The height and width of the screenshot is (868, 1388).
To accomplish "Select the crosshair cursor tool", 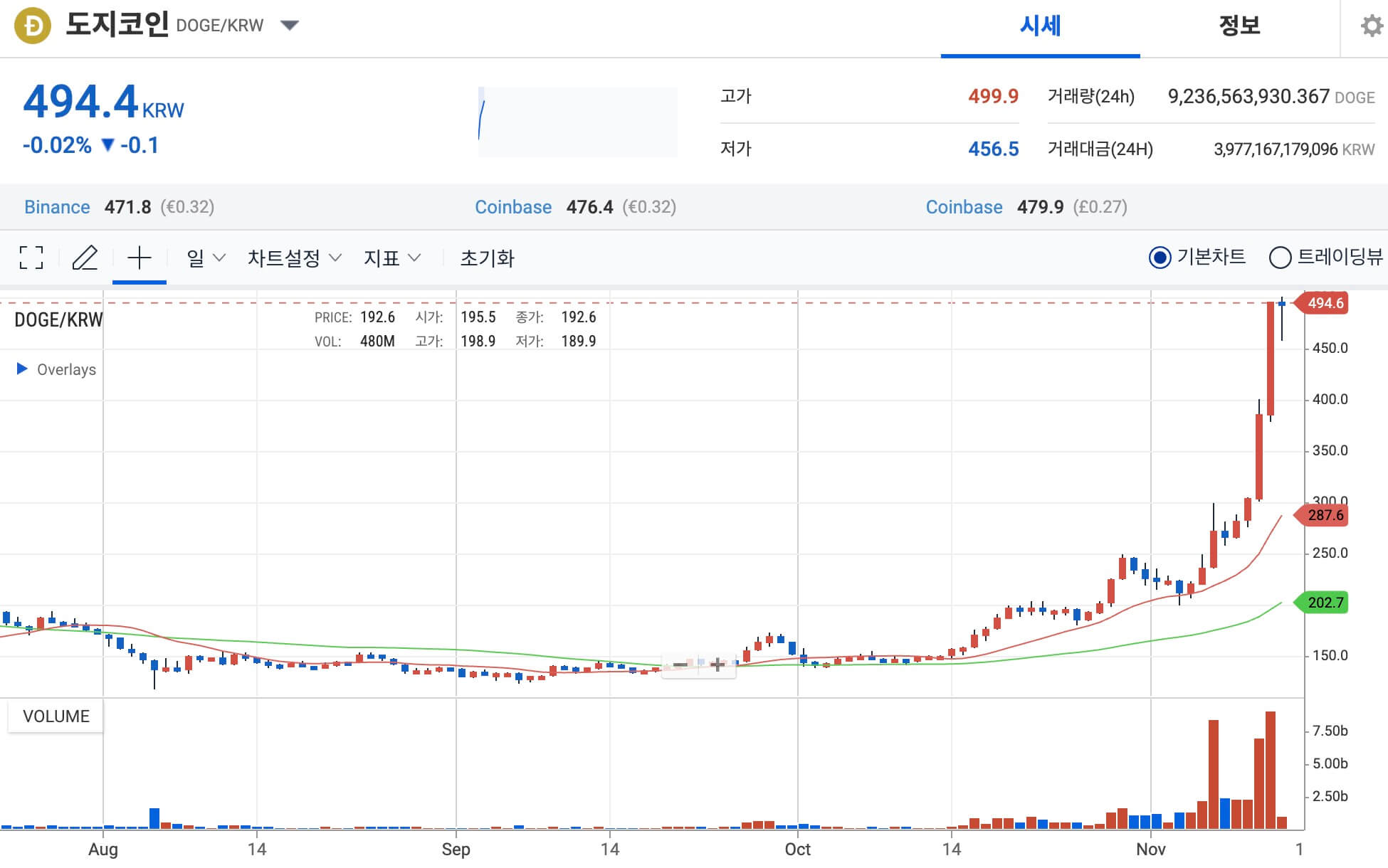I will (x=140, y=257).
